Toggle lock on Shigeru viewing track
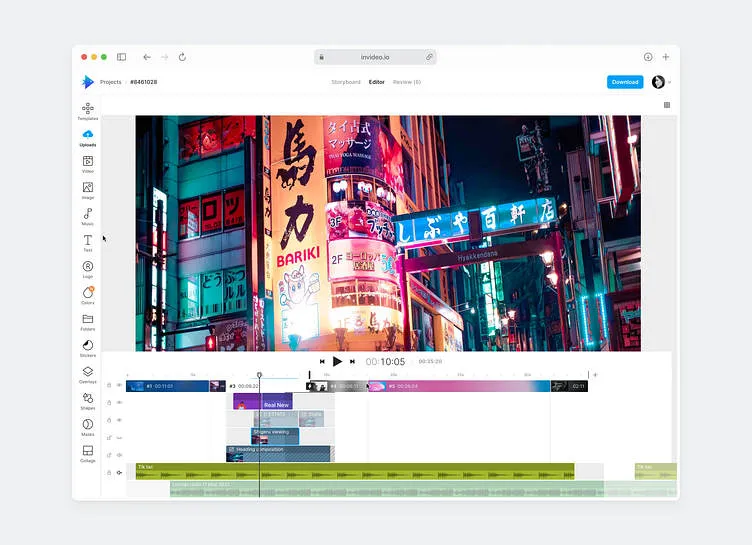The image size is (752, 545). (x=109, y=438)
